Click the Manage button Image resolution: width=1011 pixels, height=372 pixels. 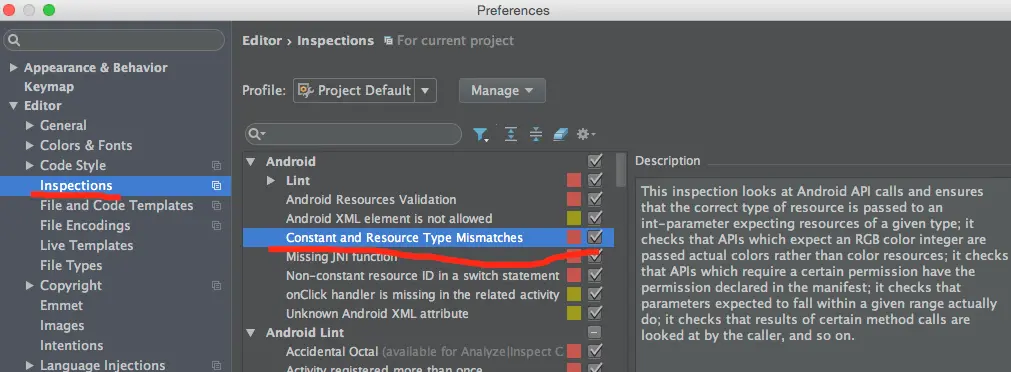[x=502, y=90]
